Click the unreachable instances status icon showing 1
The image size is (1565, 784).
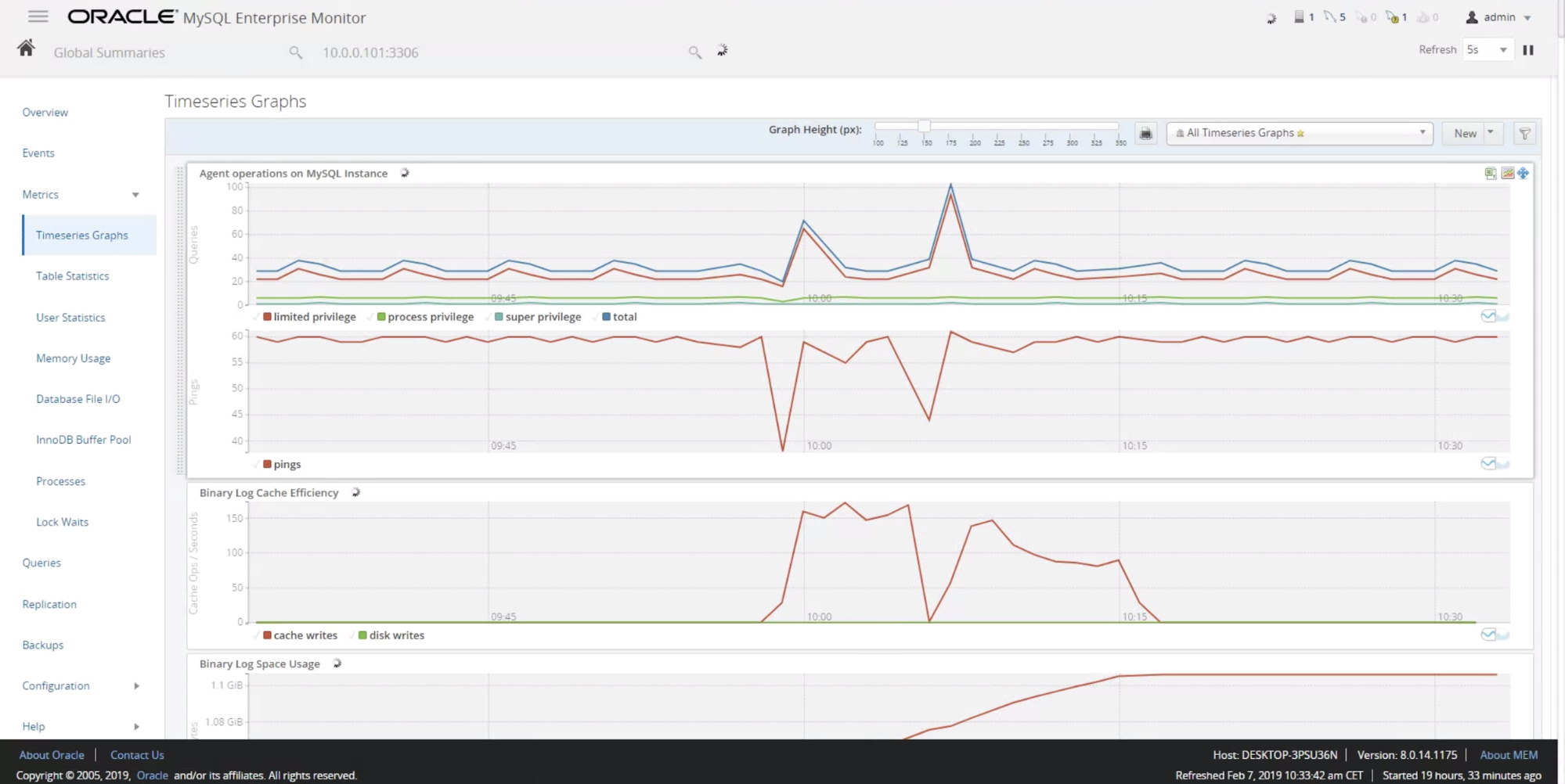(x=1392, y=16)
